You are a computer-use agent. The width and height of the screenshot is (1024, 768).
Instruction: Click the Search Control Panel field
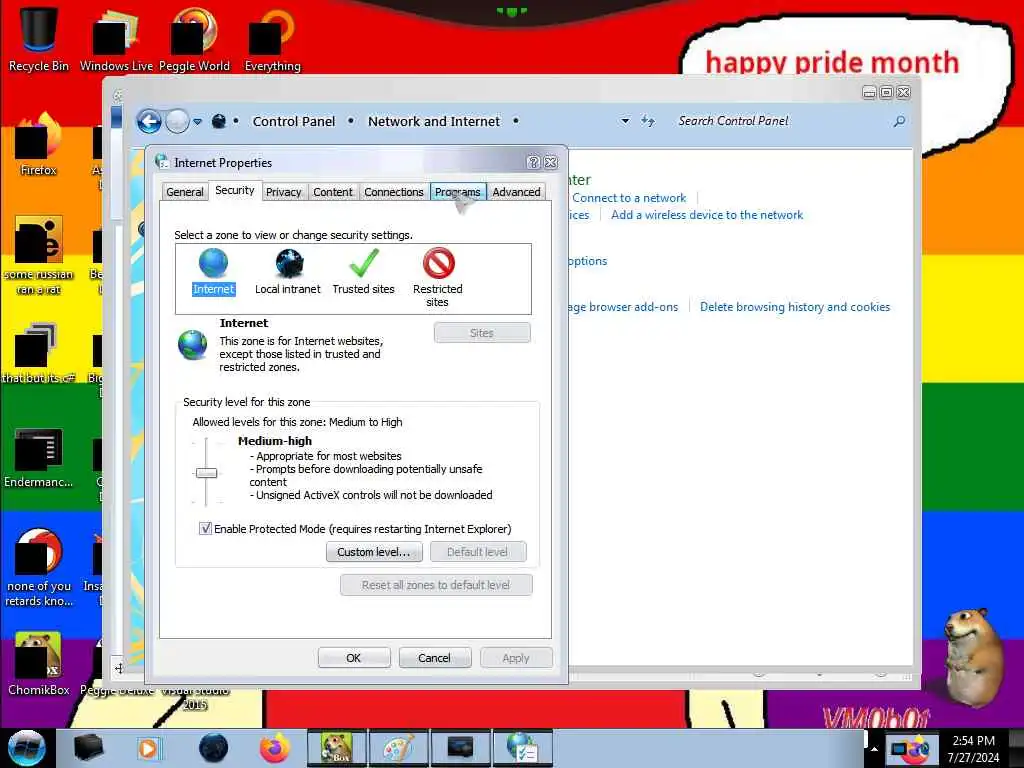click(x=784, y=121)
